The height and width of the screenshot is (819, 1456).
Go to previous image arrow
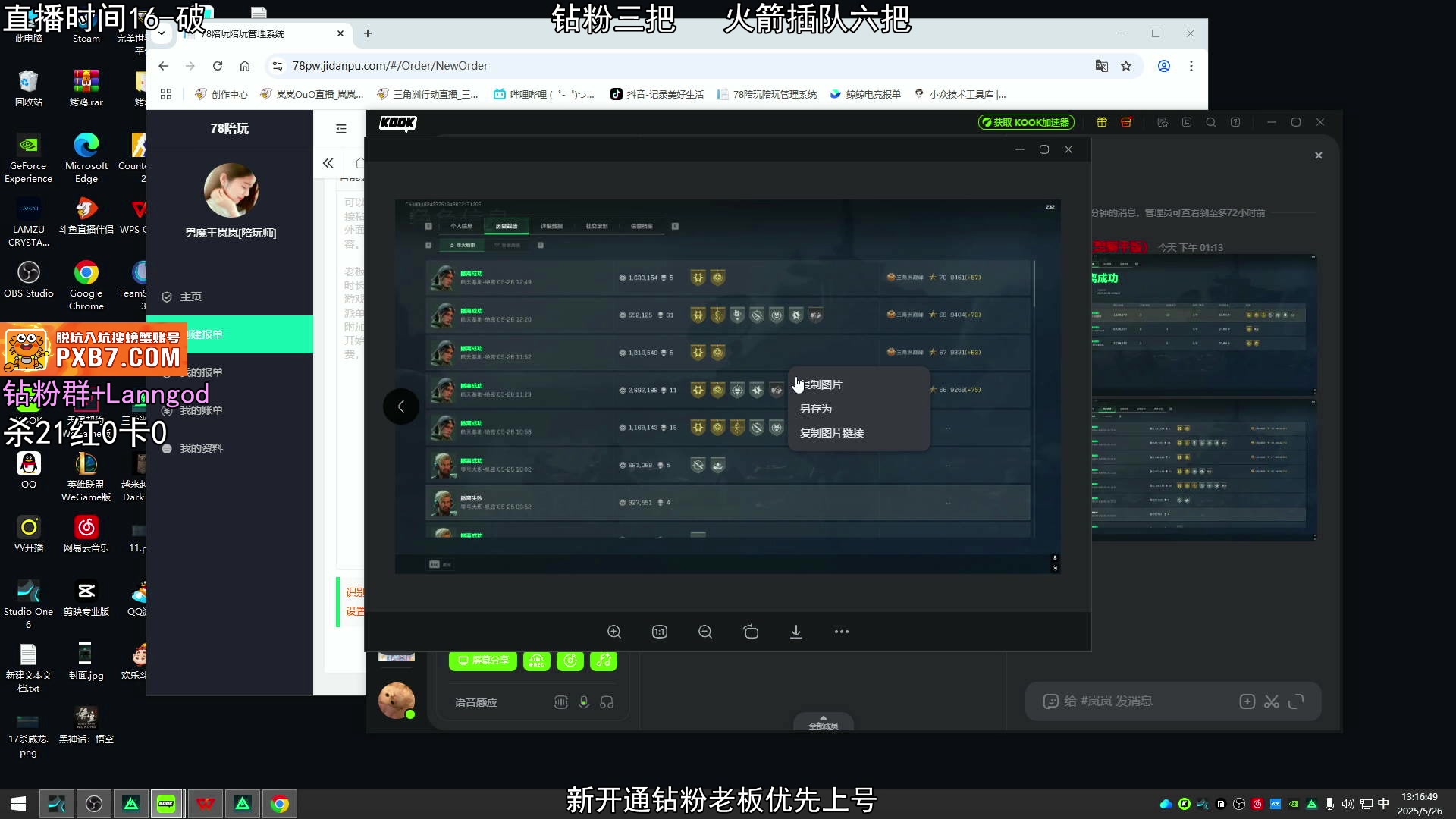401,406
